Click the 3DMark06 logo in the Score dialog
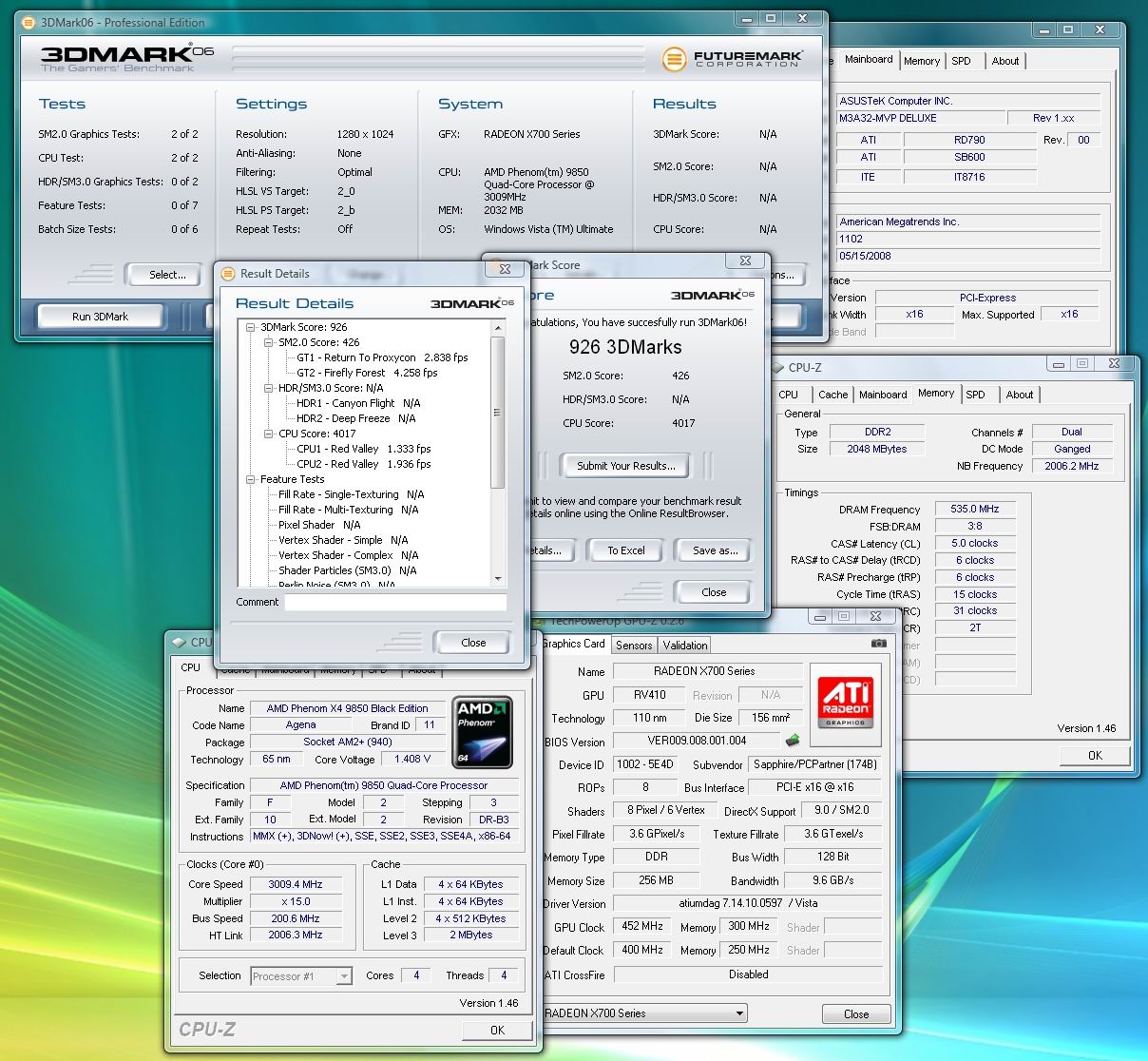Viewport: 1148px width, 1061px height. point(713,295)
